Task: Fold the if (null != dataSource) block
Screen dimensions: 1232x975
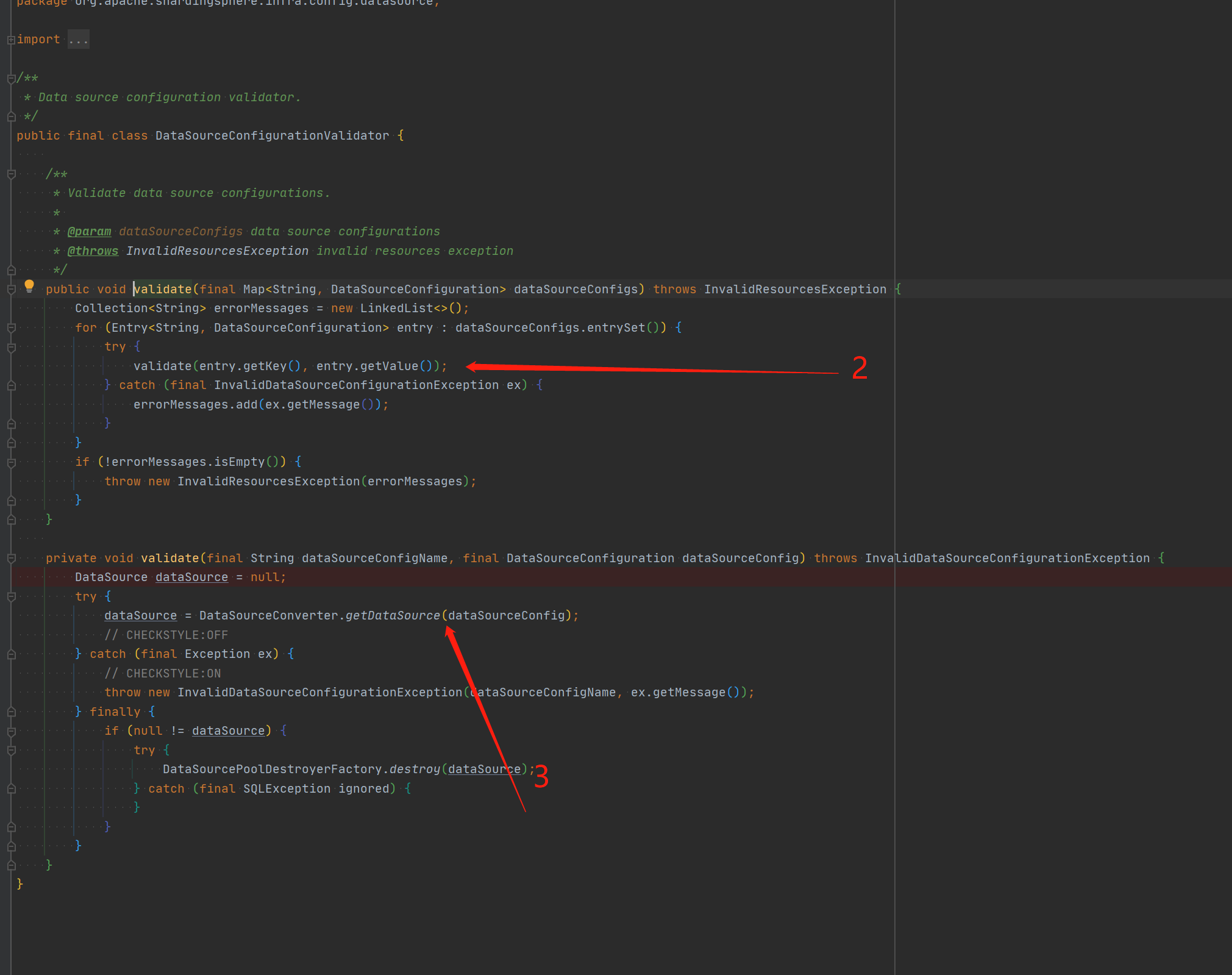Action: point(11,731)
